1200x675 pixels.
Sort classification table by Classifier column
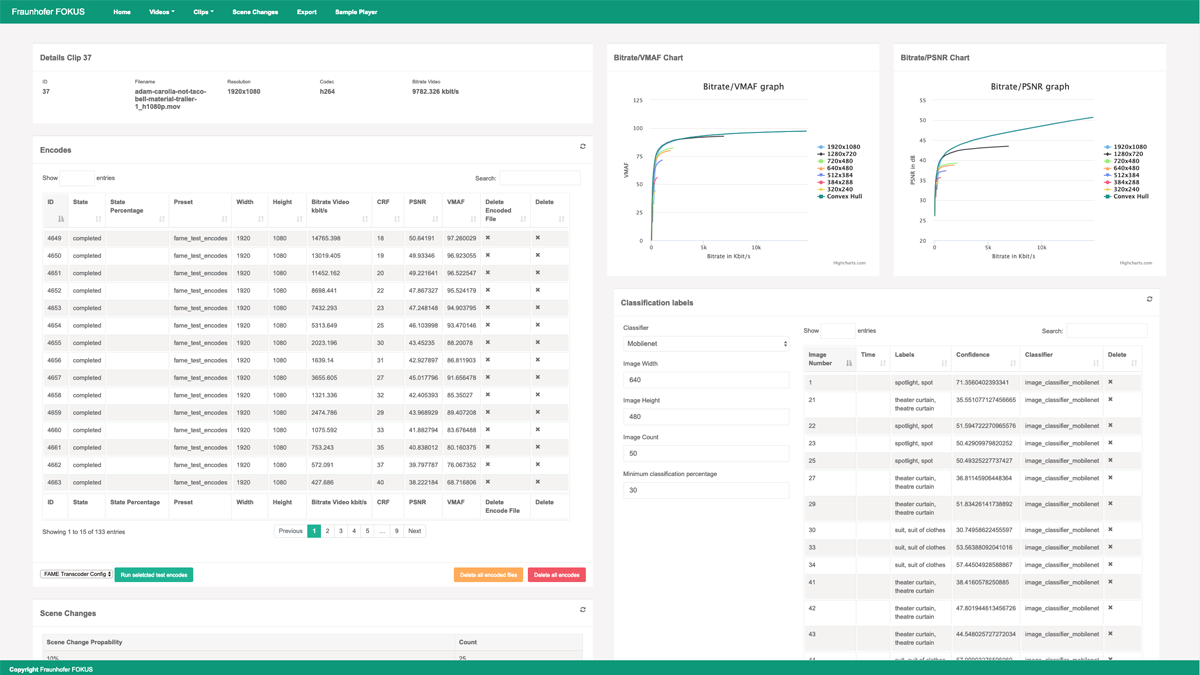1061,358
